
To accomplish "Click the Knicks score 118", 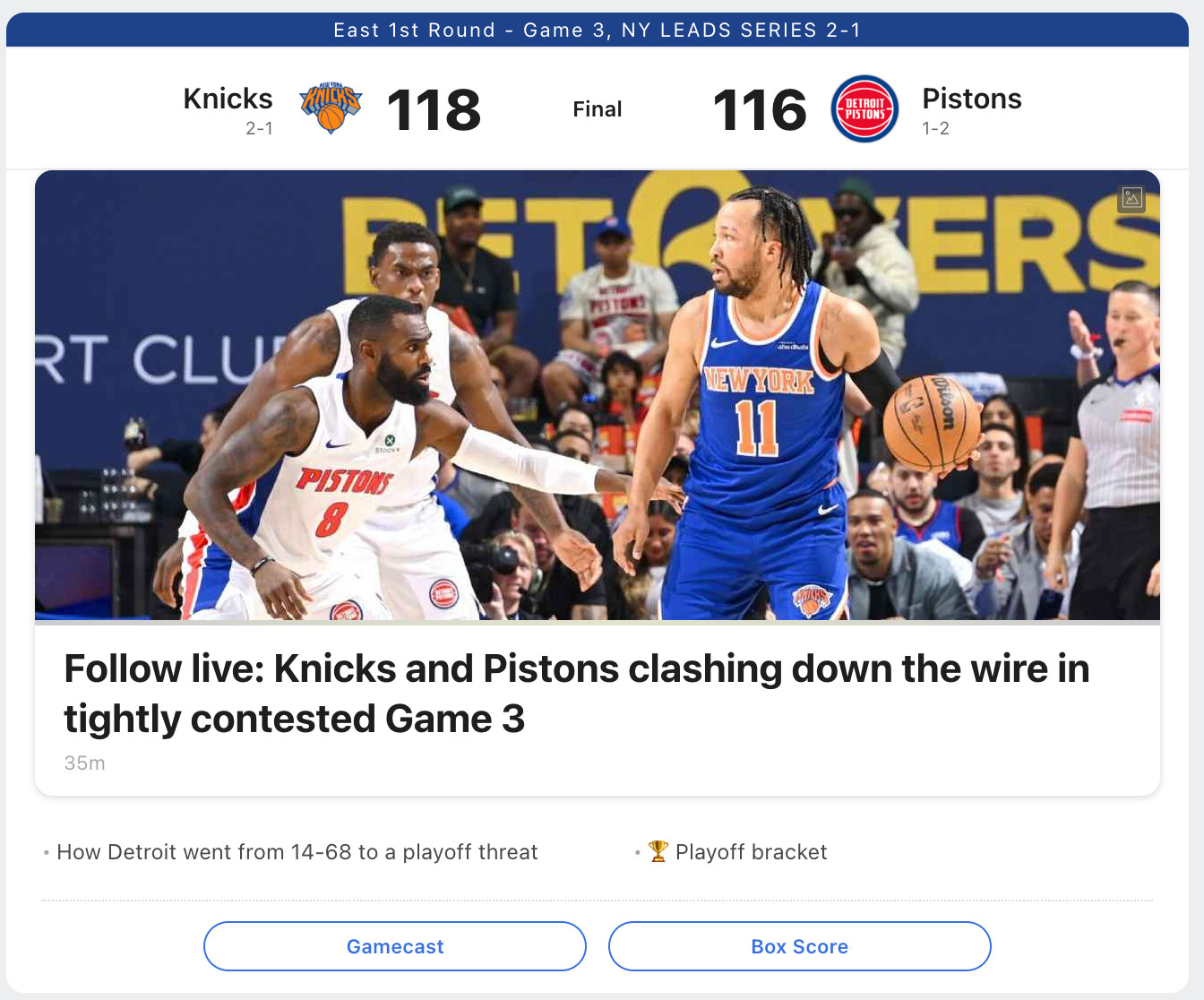I will tap(434, 109).
